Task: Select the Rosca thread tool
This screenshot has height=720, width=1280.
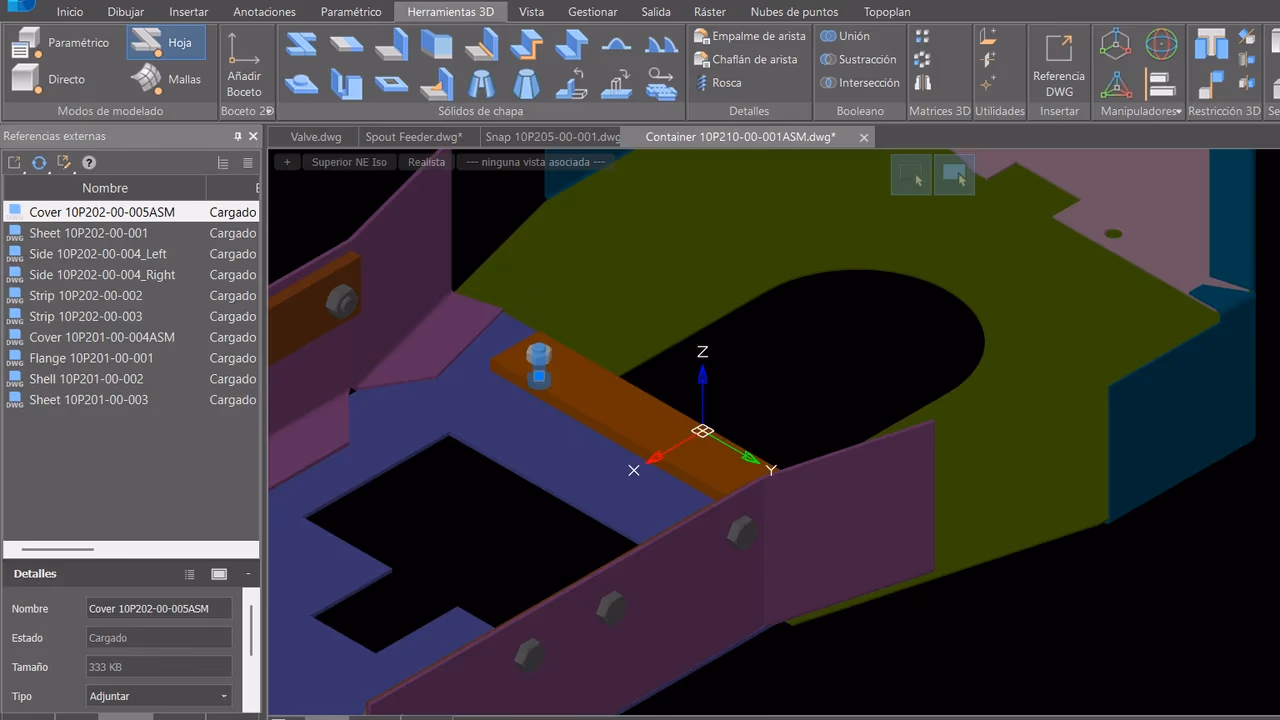Action: 718,83
